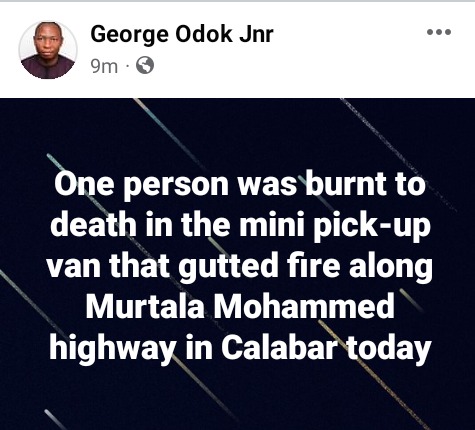
Task: Tap the "One person was burnt to" line
Action: coord(240,185)
